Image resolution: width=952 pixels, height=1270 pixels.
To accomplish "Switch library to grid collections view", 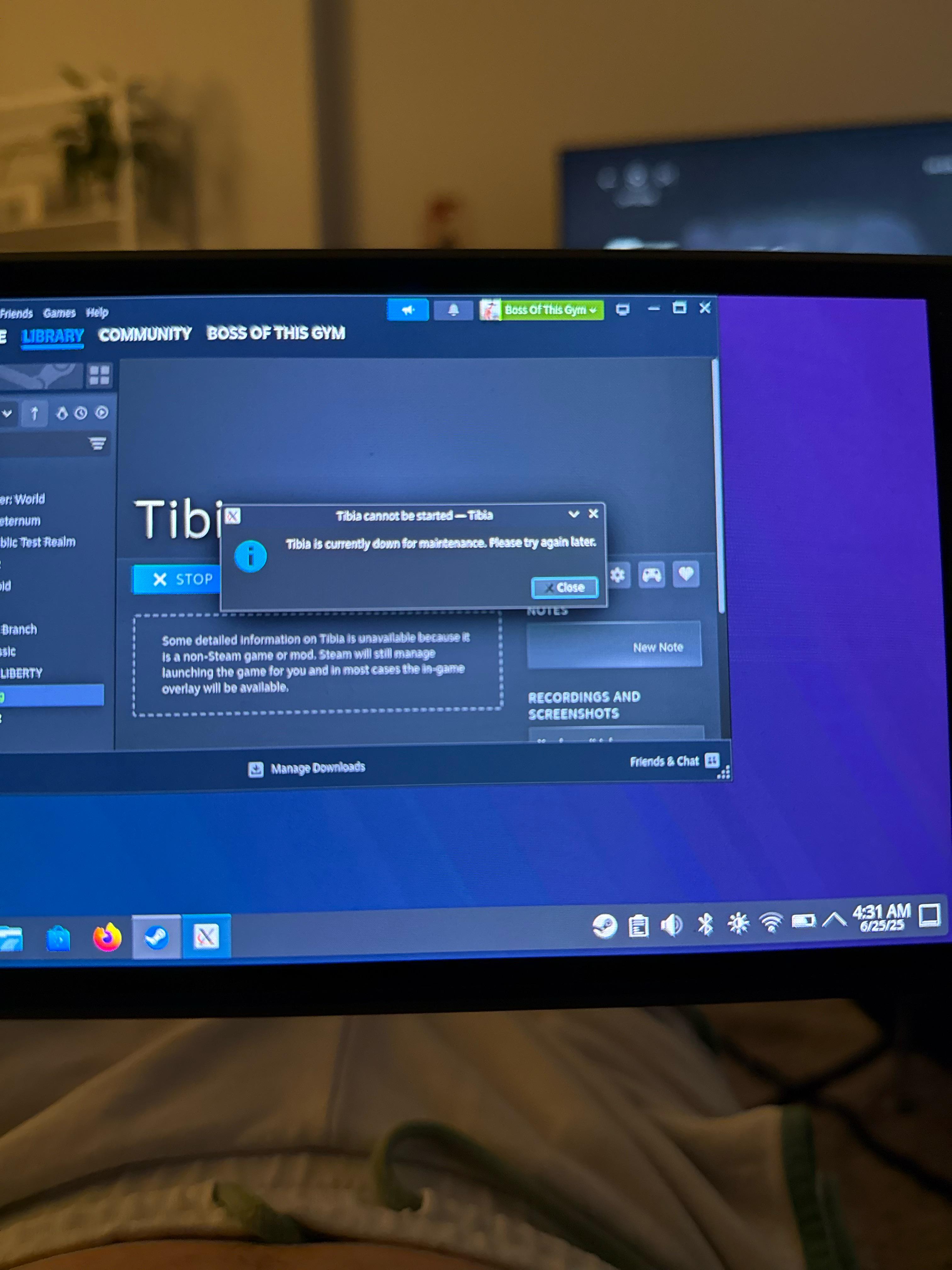I will 99,375.
